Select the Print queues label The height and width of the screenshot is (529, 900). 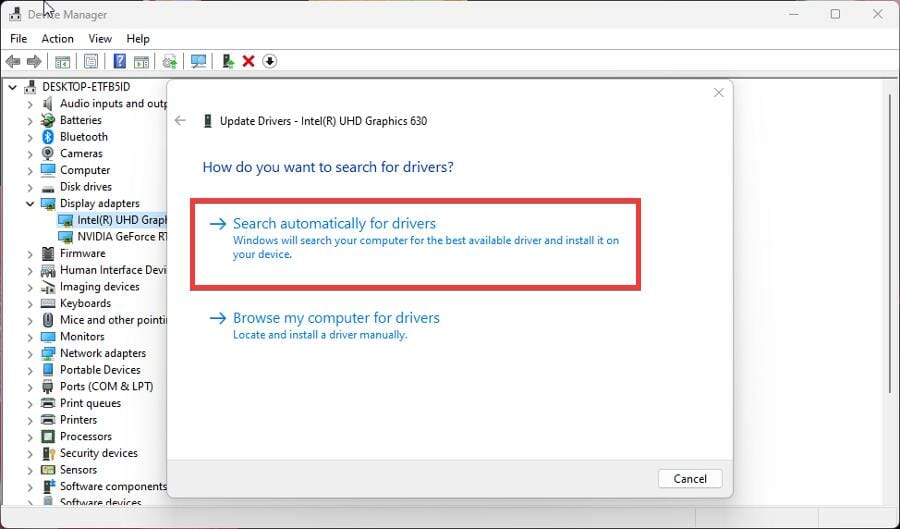tap(90, 403)
